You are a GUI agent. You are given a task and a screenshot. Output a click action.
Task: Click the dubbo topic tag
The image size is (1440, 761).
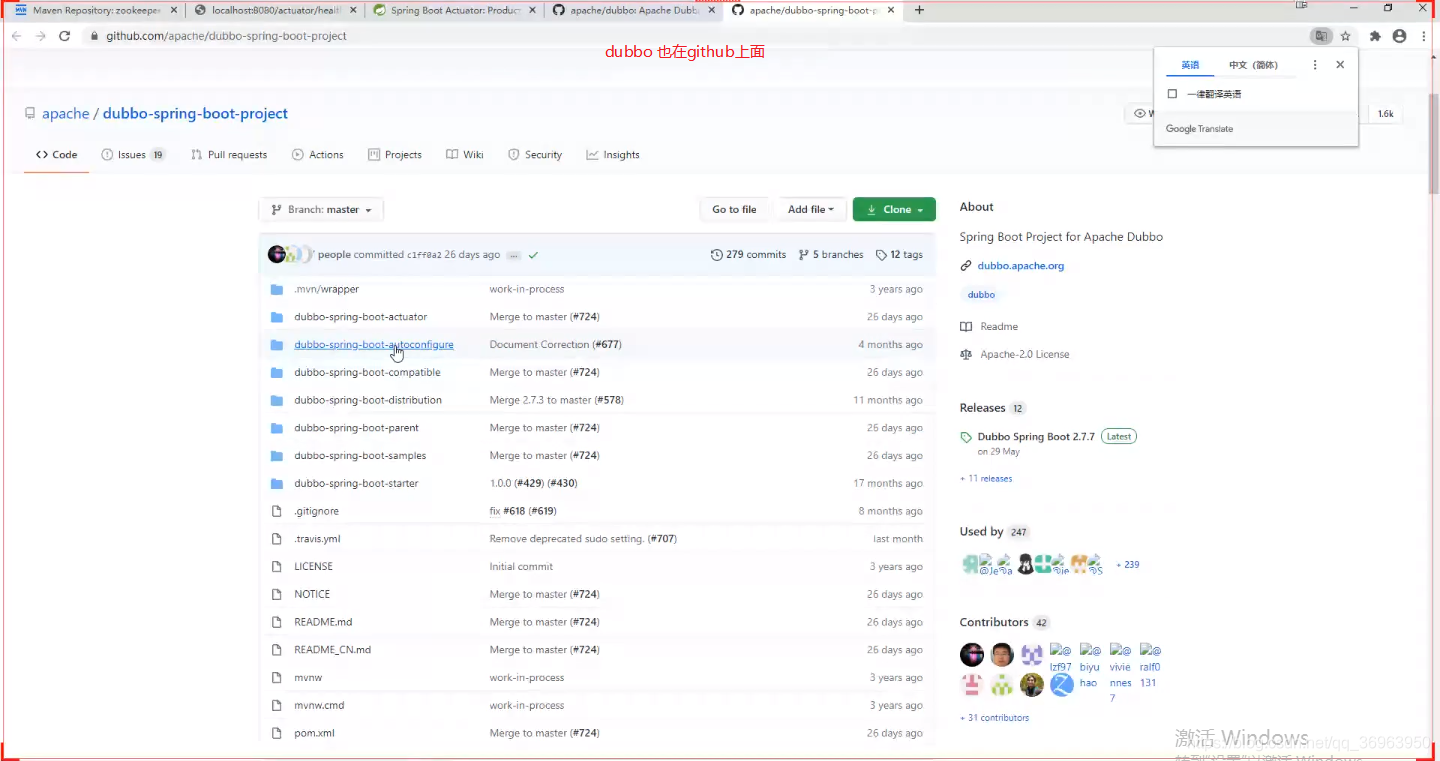point(981,295)
